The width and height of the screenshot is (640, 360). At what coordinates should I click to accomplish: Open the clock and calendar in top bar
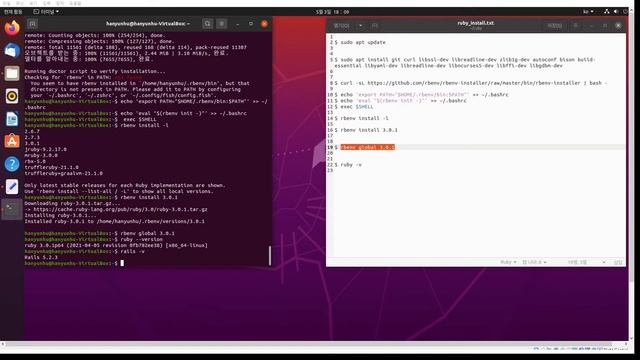click(332, 12)
